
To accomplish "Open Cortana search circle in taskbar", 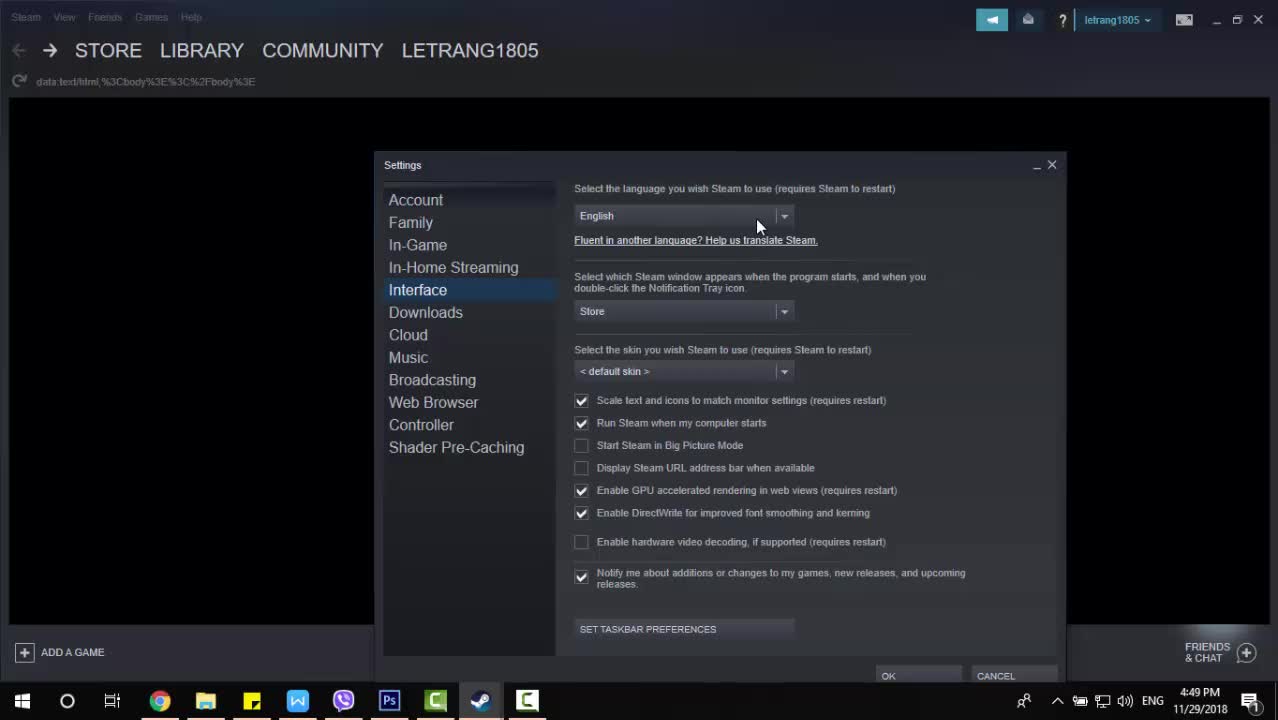I will point(67,701).
